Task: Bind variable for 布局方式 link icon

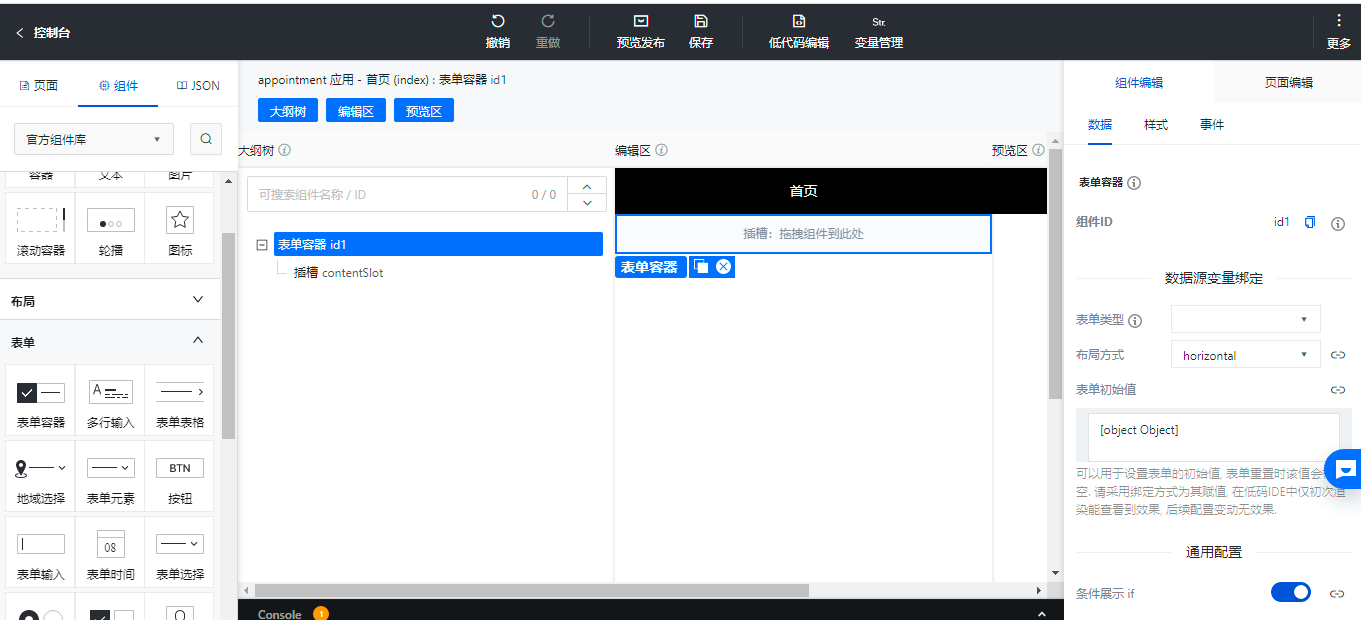Action: click(1338, 355)
